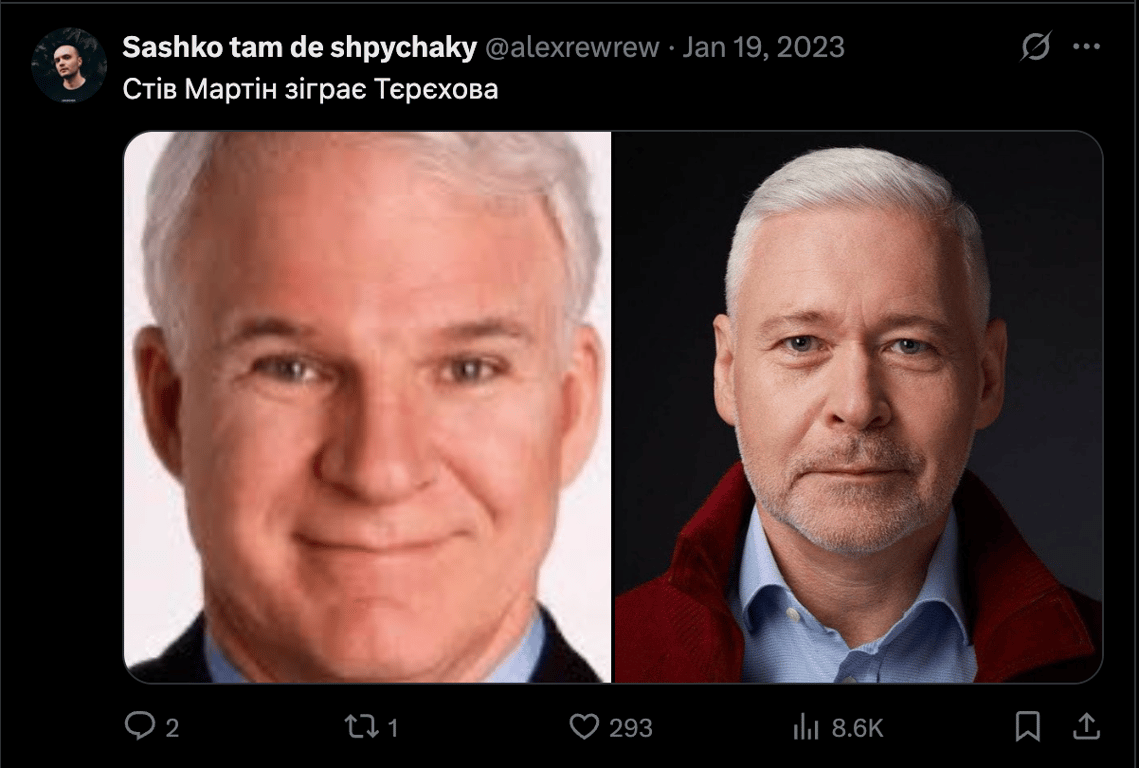Open the @alexrewrew handle link
1139x768 pixels.
coord(572,47)
